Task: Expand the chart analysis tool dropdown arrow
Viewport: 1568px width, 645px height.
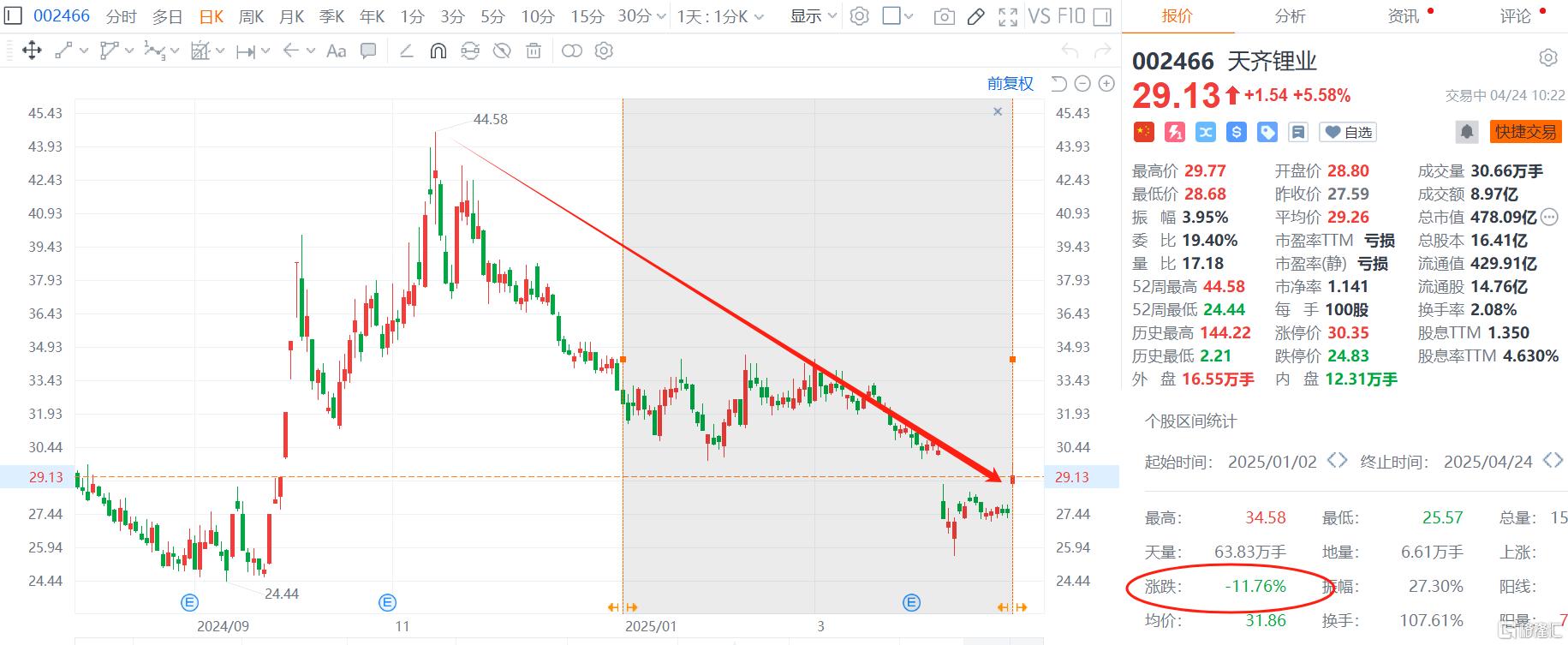Action: point(220,51)
